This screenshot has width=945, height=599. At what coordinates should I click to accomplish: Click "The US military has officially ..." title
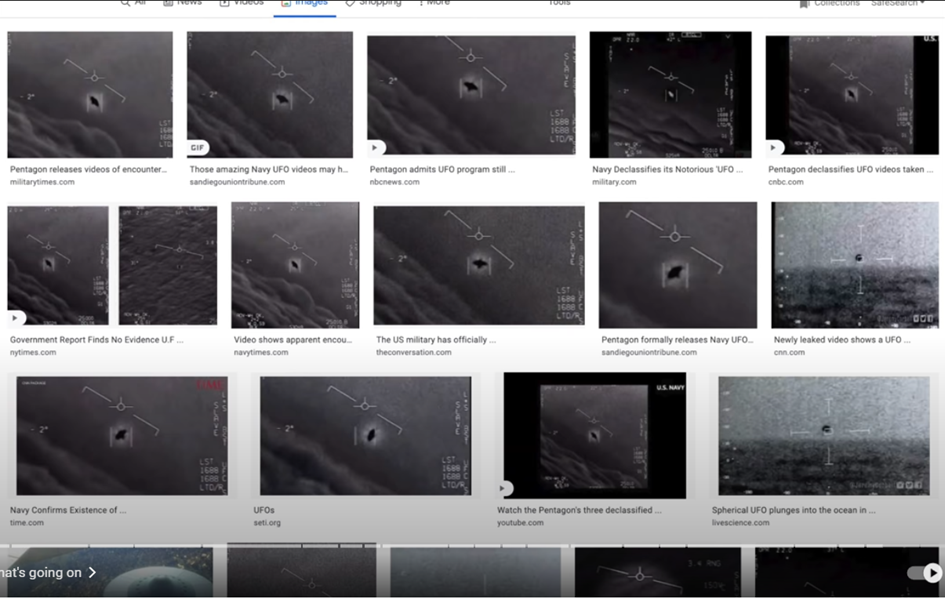click(x=436, y=340)
